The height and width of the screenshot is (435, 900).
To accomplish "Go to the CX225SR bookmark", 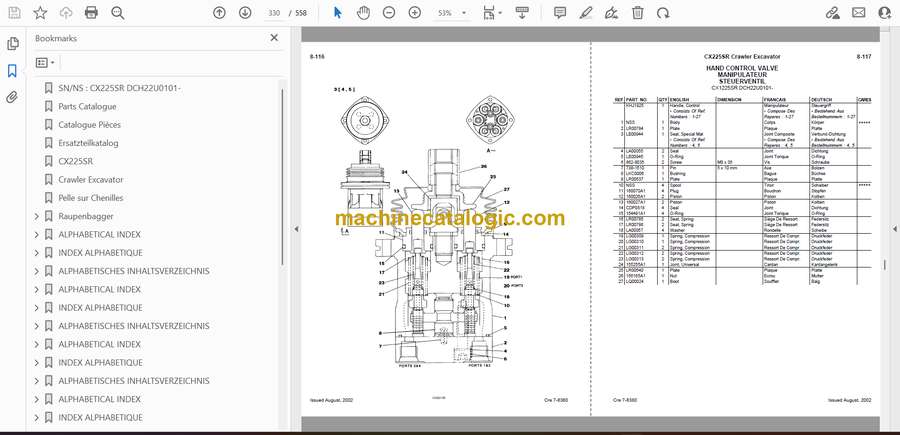I will click(75, 161).
